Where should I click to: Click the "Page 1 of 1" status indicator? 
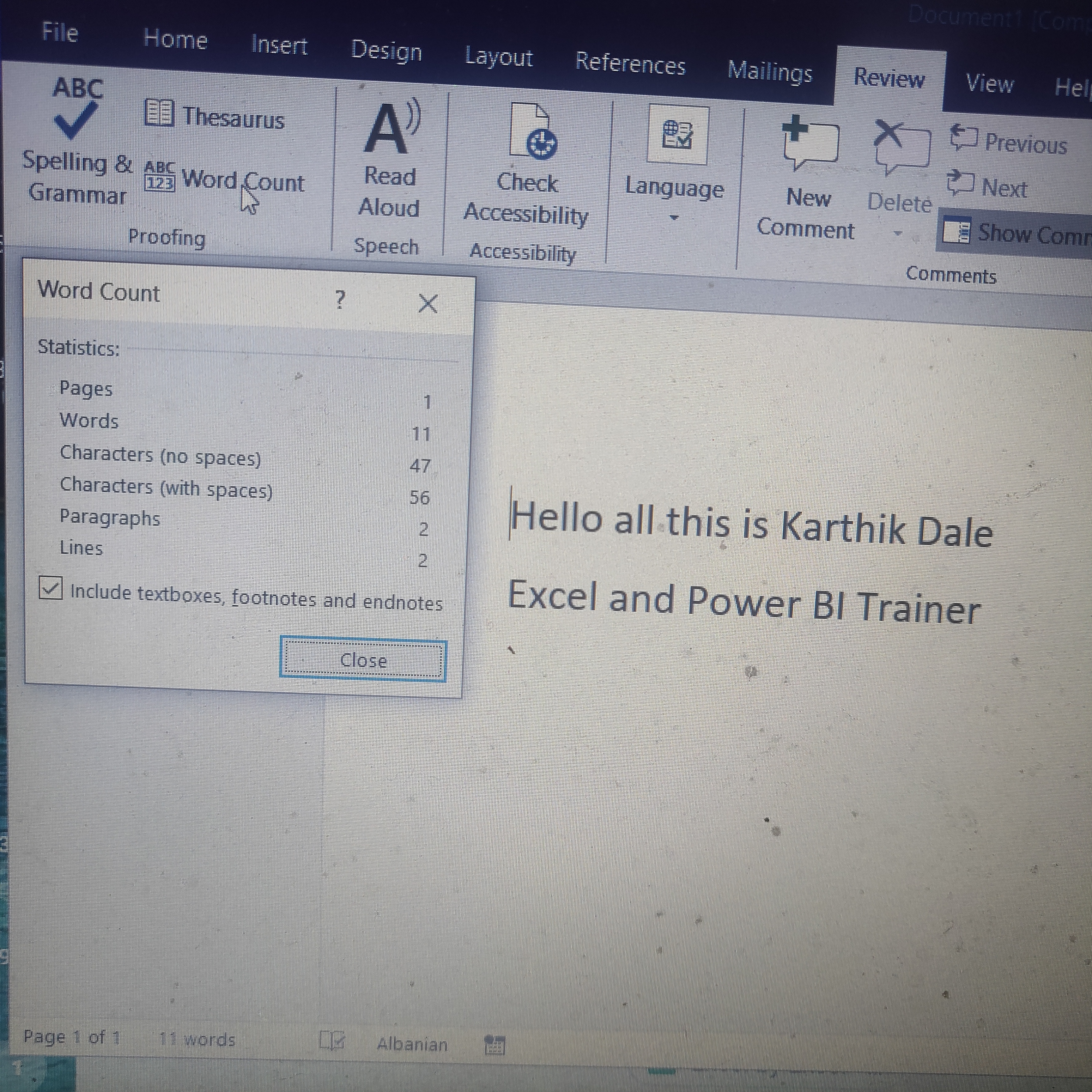tap(72, 1037)
